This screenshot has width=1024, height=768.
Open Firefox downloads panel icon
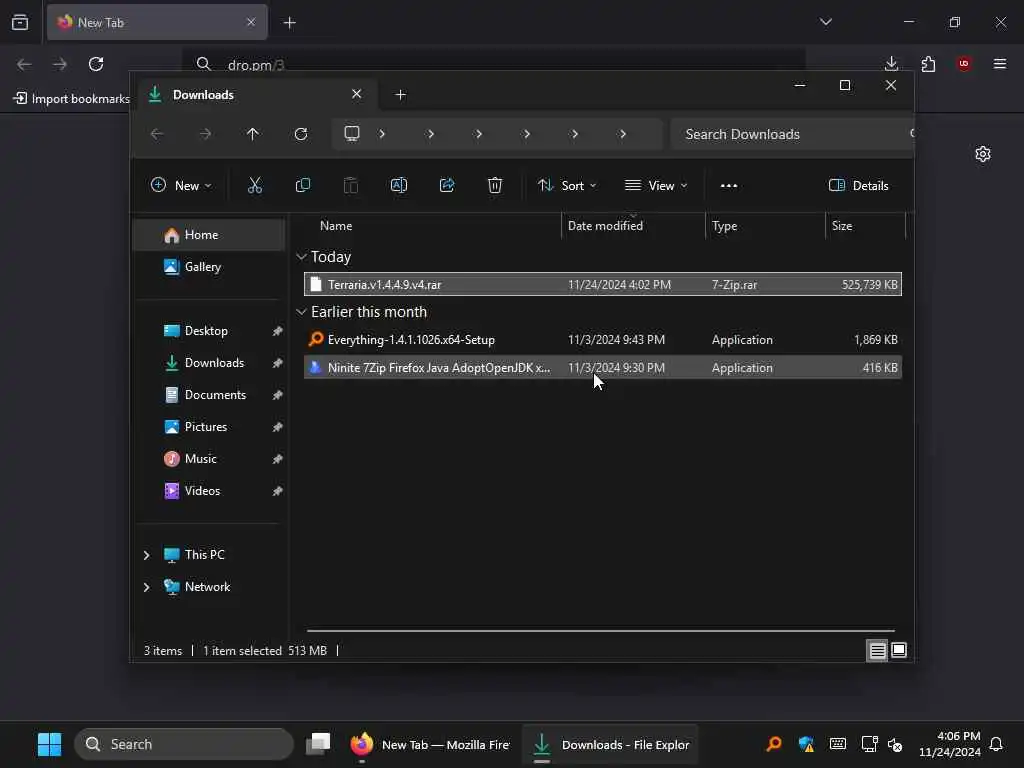891,64
